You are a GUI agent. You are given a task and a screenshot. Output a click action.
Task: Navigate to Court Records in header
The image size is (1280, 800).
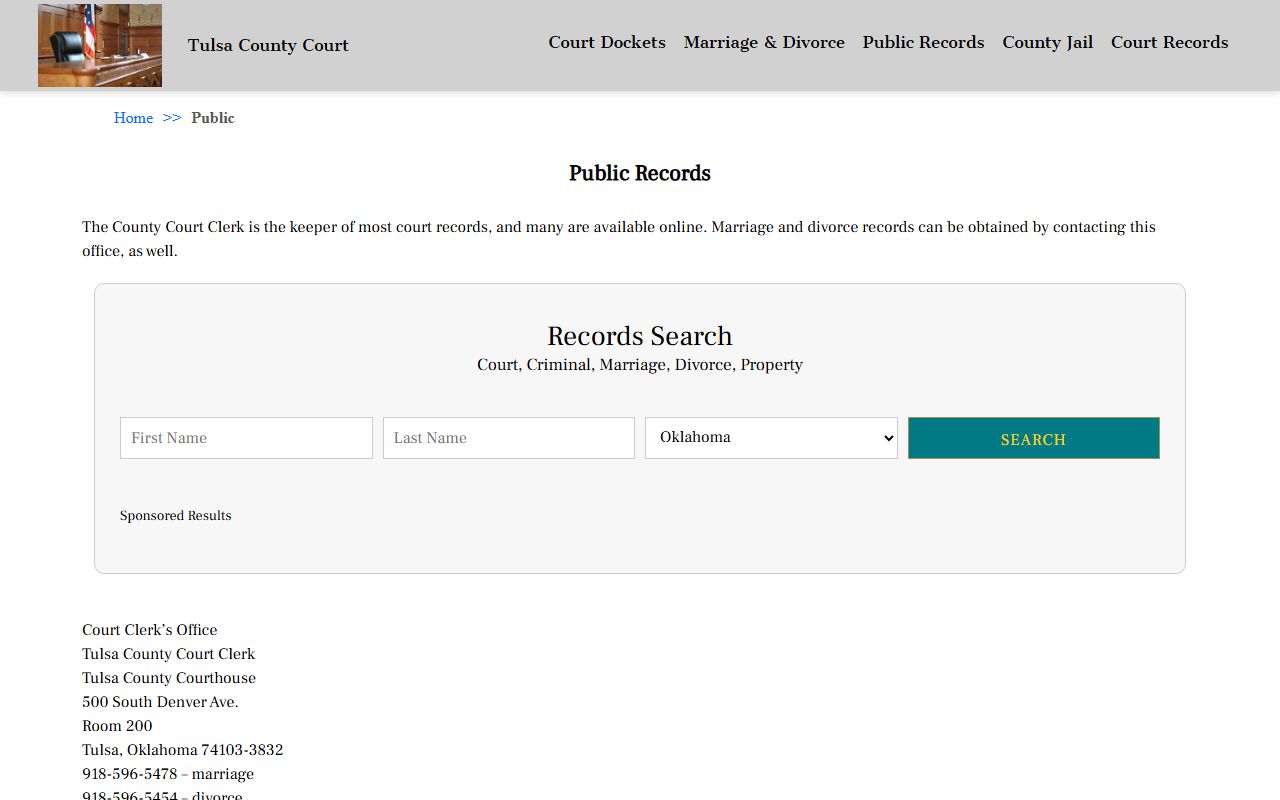1169,42
